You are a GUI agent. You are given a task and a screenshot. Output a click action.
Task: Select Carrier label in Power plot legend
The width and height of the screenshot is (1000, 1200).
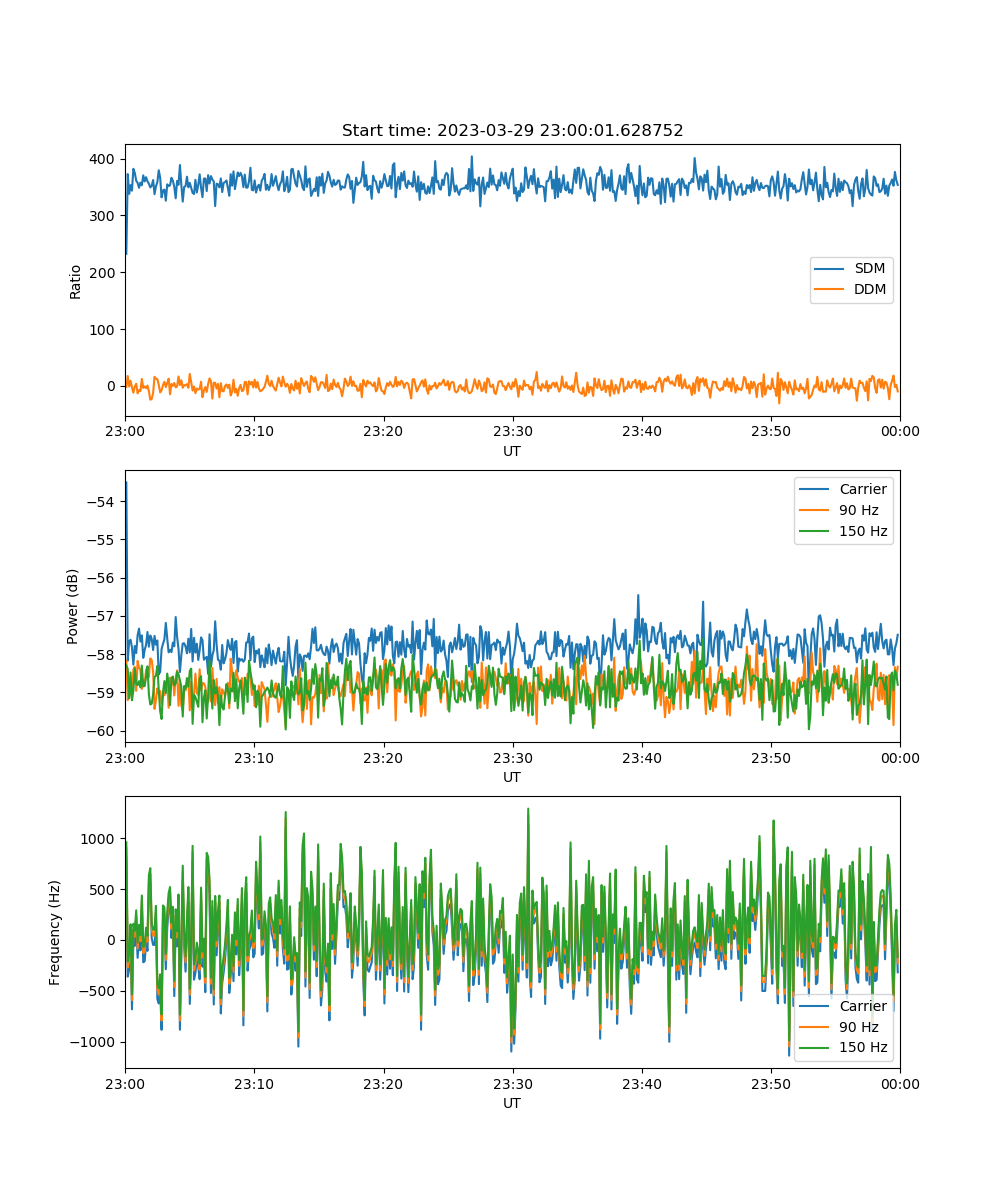pos(863,489)
